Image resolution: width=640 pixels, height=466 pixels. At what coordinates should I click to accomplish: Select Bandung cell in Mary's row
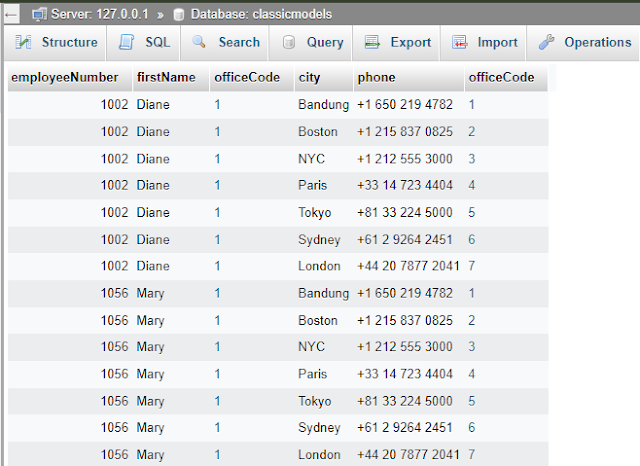(323, 293)
